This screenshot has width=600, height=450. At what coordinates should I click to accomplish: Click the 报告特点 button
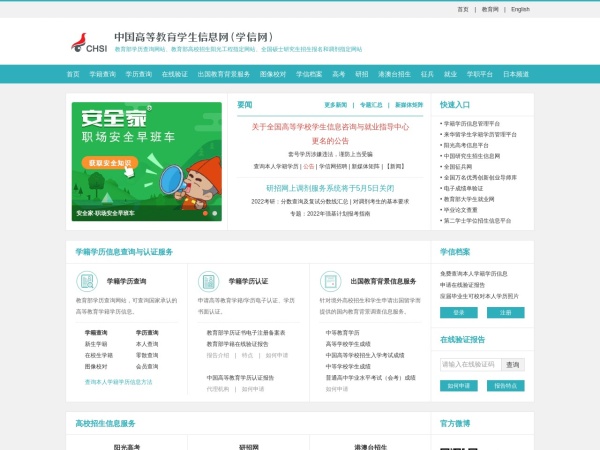pos(505,385)
